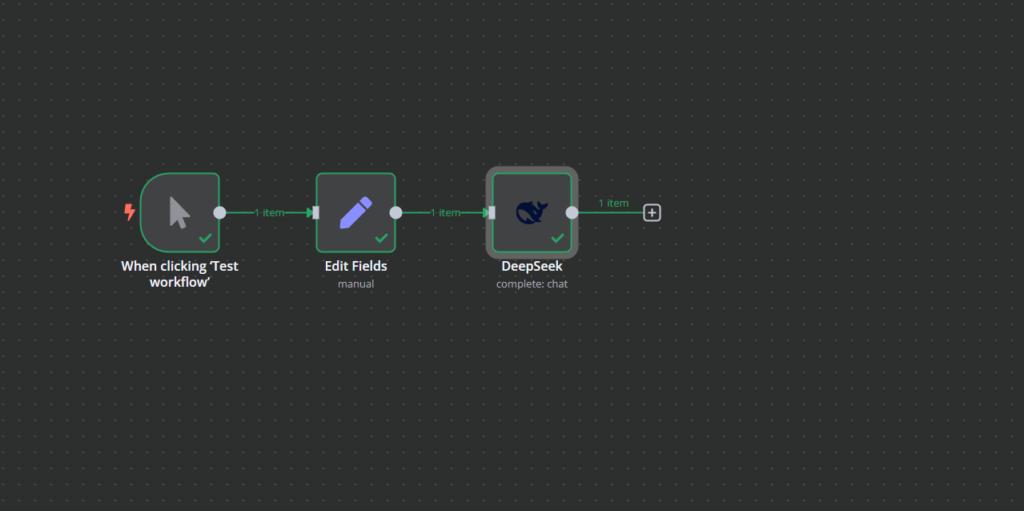This screenshot has width=1024, height=511.
Task: Click the Edit Fields input connector
Action: (316, 212)
